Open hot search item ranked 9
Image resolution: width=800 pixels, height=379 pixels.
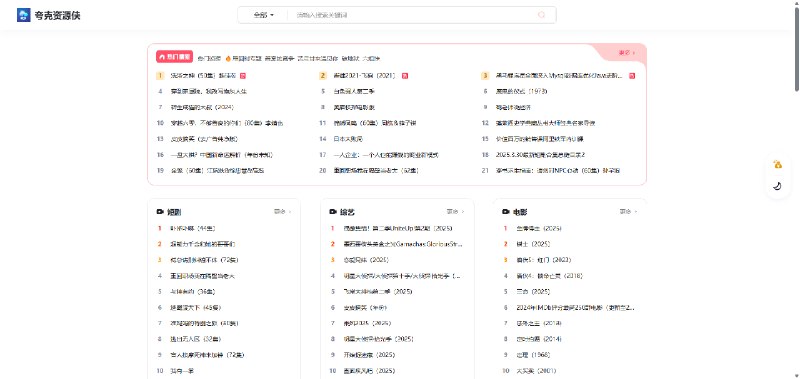point(513,107)
